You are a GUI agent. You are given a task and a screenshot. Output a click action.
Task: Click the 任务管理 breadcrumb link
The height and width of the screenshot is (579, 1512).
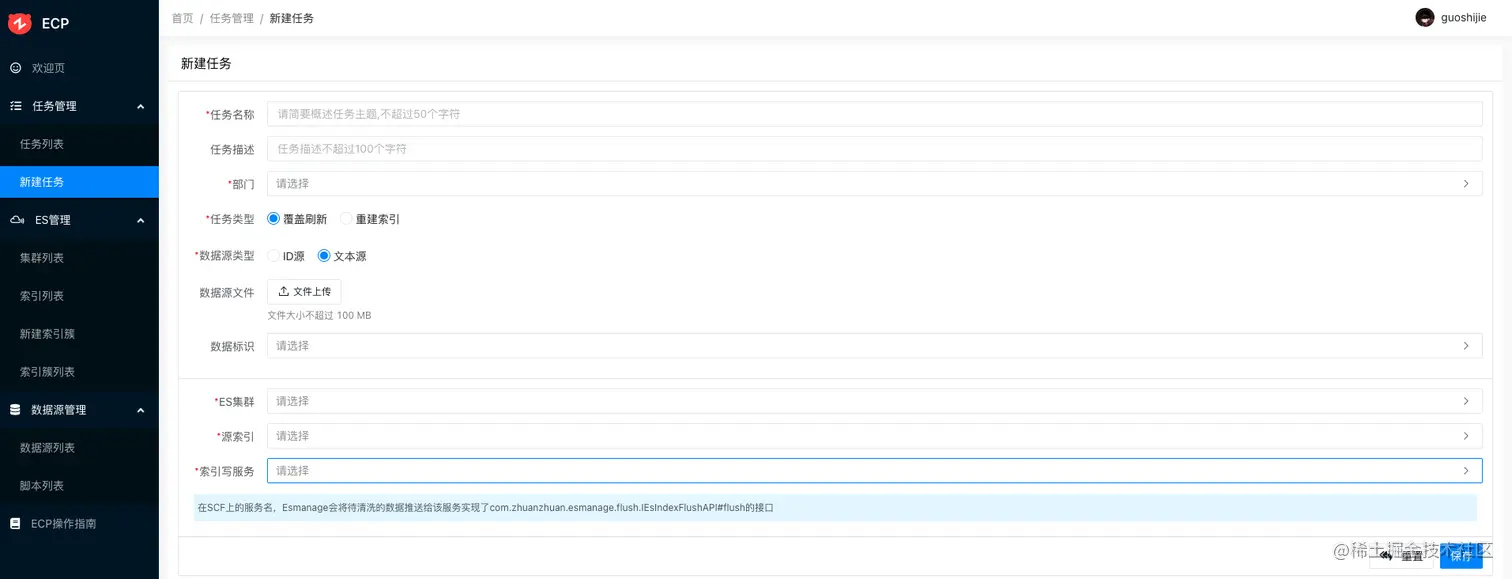[x=232, y=18]
